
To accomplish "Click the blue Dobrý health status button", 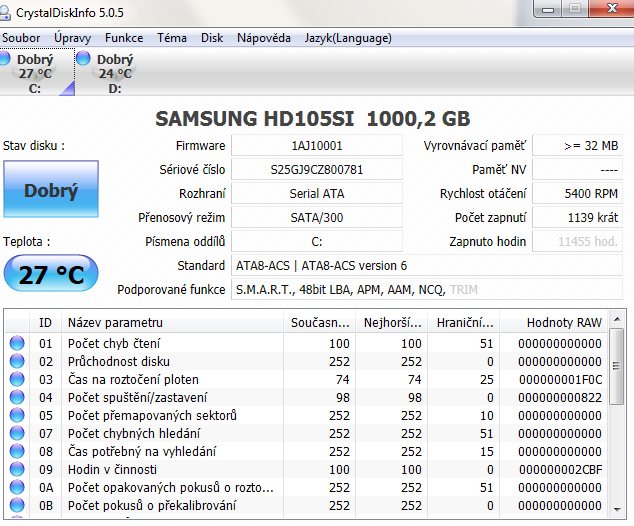I will pos(51,189).
